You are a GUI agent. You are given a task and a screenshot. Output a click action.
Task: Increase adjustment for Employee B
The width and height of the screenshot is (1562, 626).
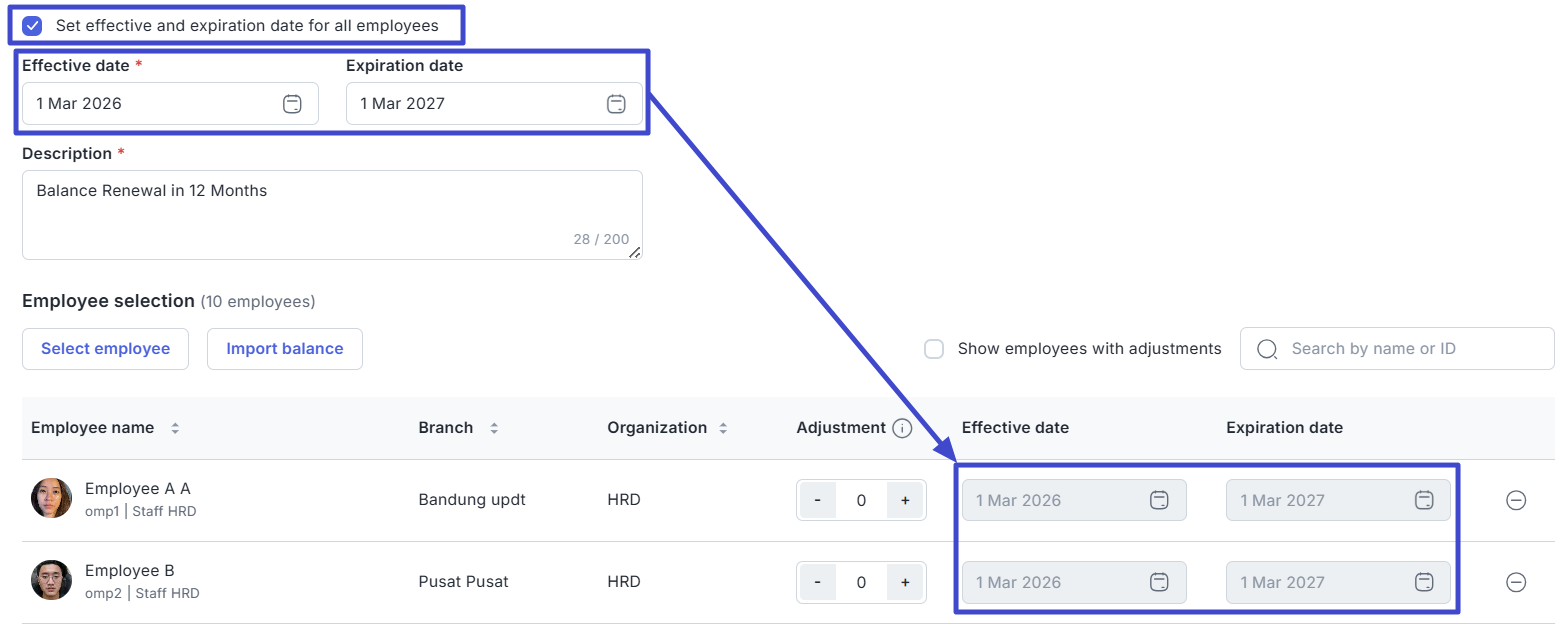coord(905,582)
